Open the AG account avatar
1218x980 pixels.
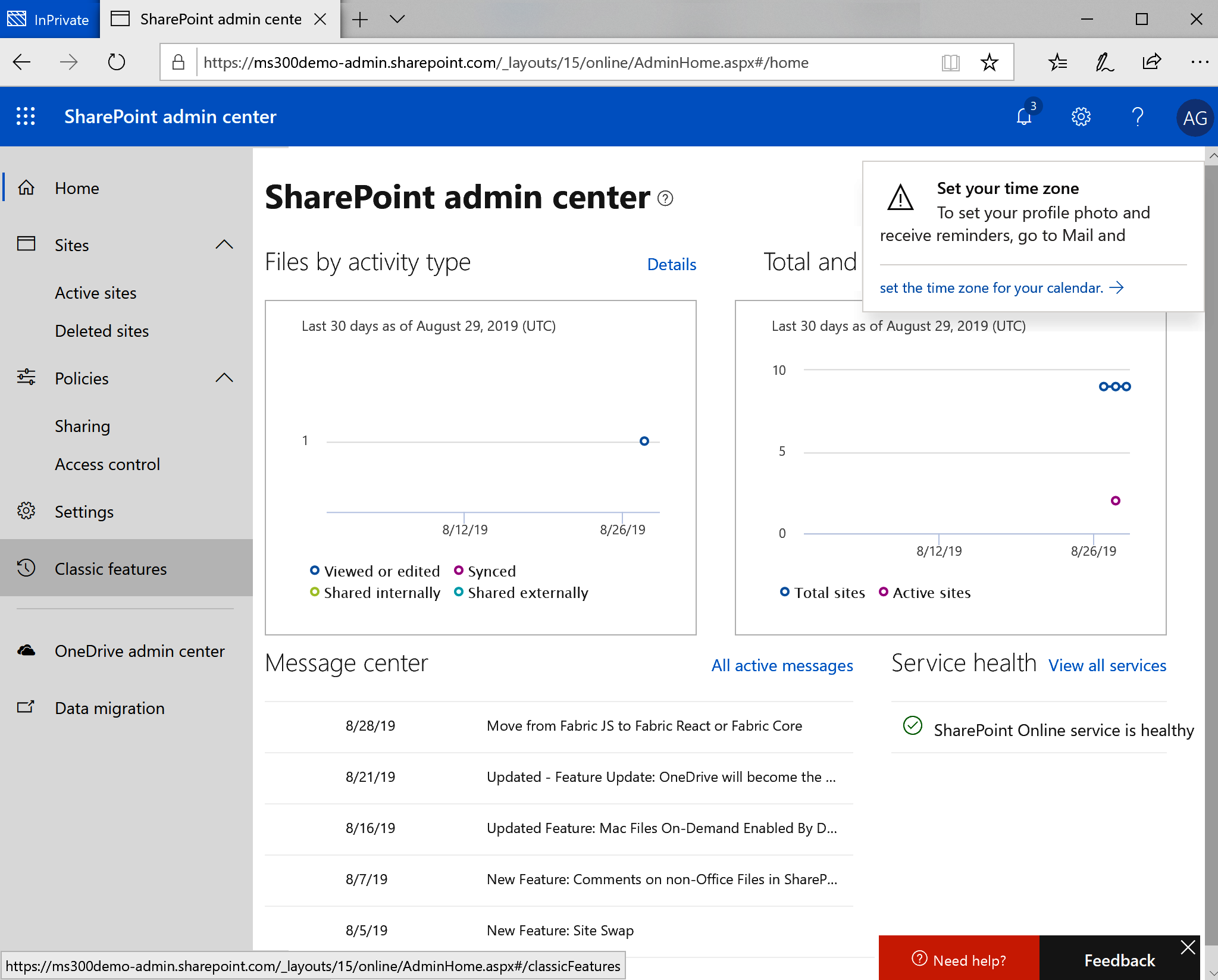coord(1194,118)
